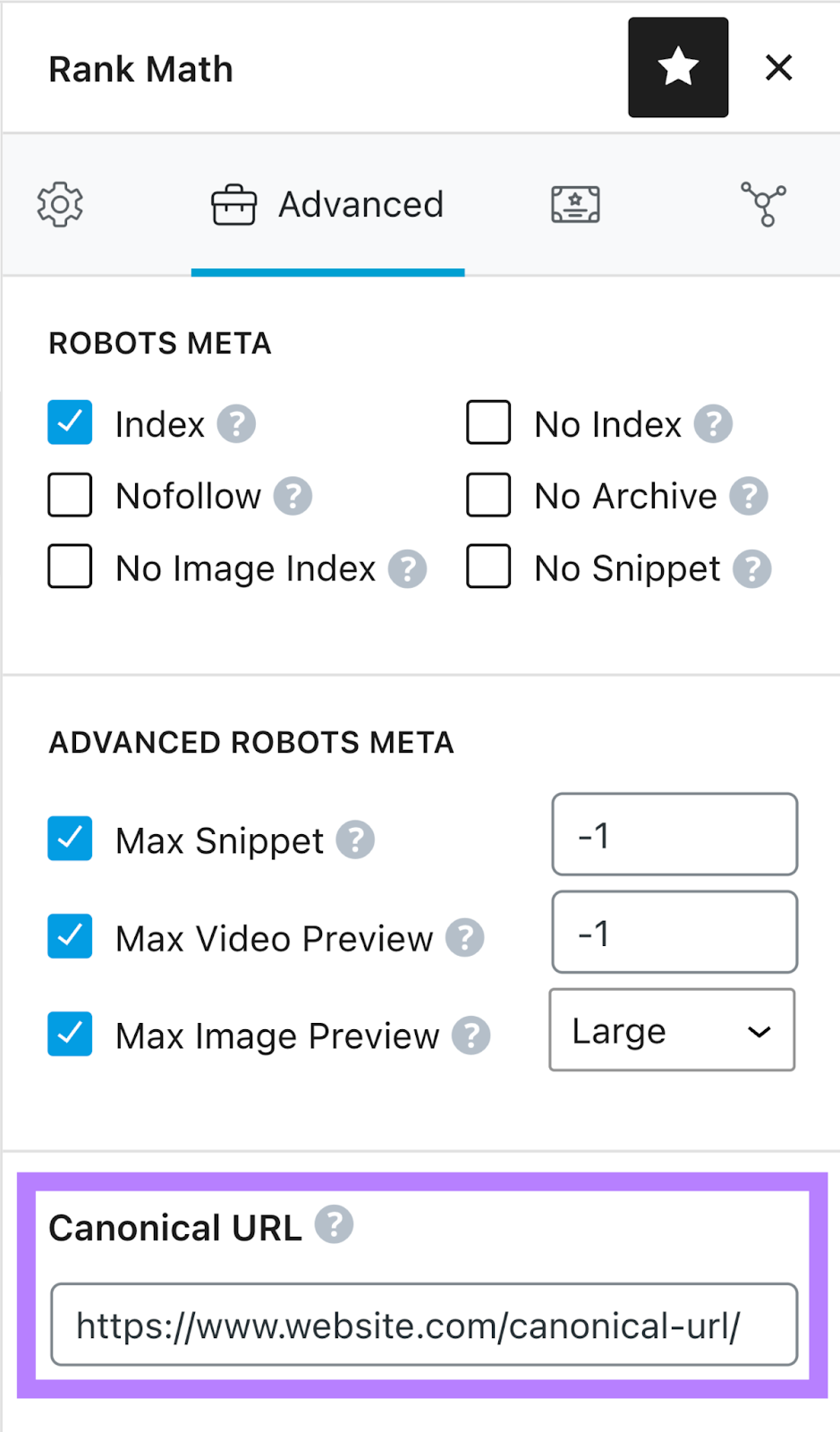
Task: Click the Max Snippet value field
Action: [x=674, y=834]
